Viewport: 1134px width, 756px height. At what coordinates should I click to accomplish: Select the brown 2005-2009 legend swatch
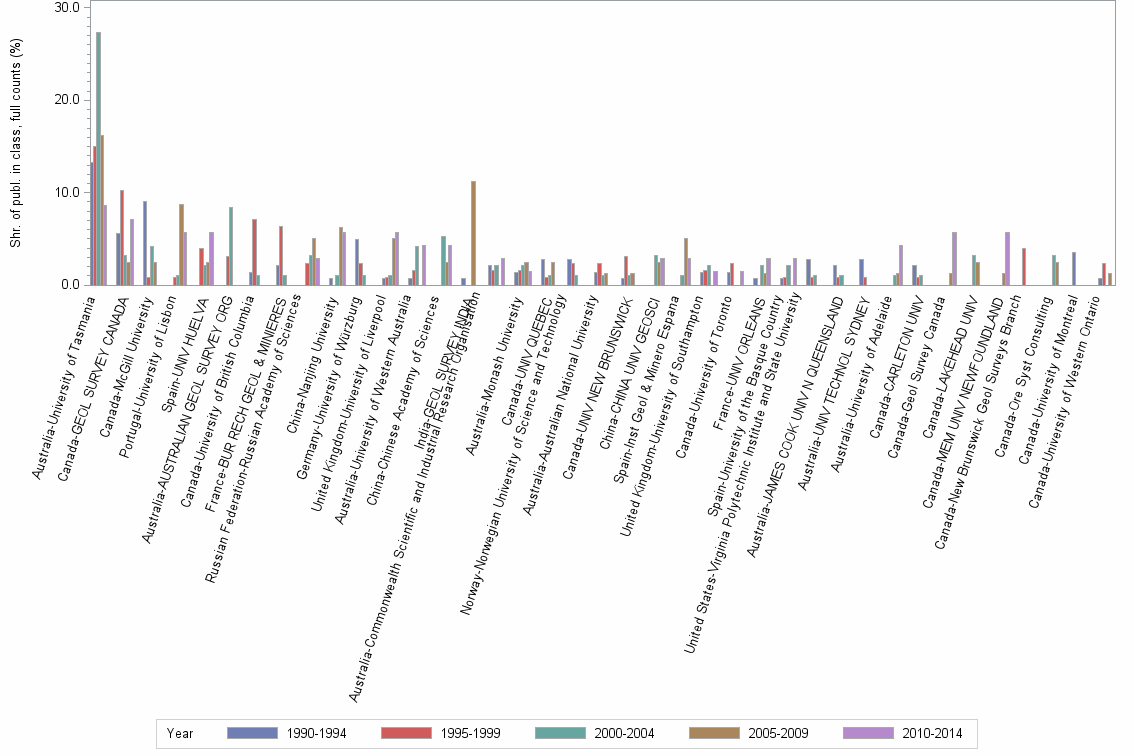click(714, 733)
